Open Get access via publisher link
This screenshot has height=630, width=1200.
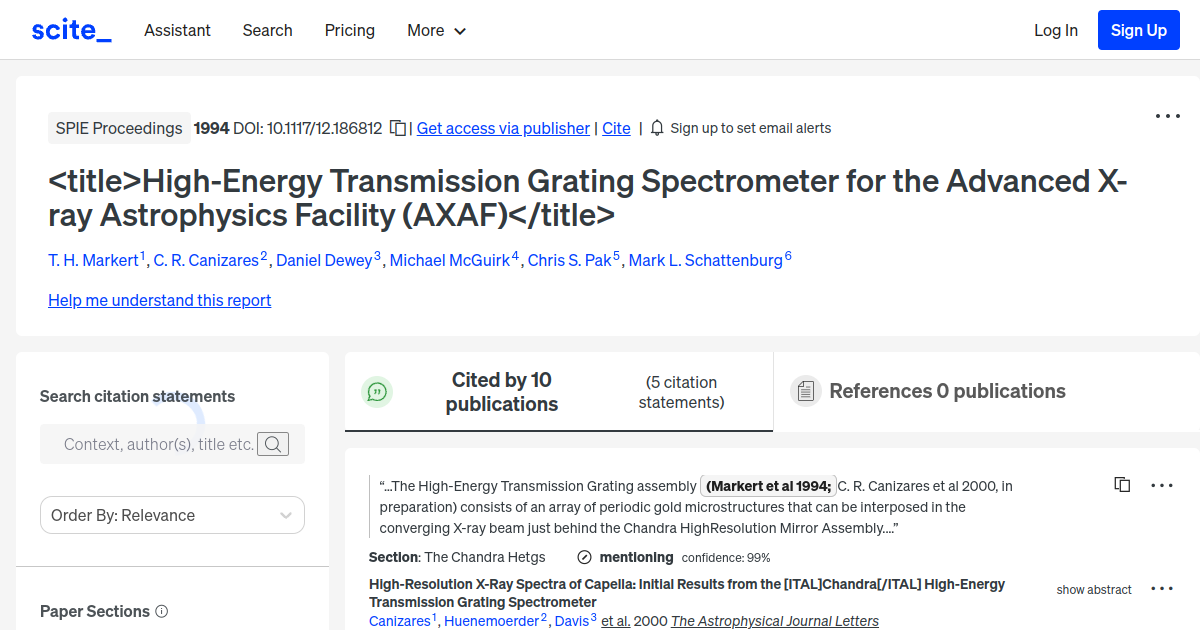point(503,128)
